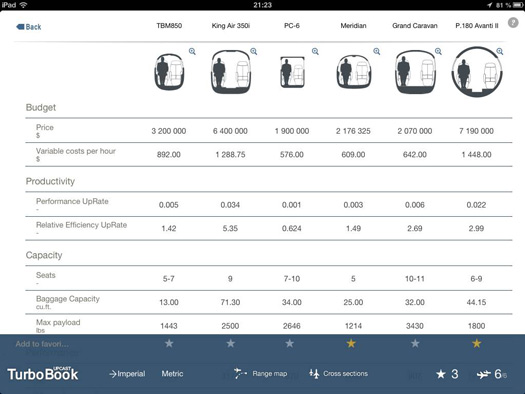
Task: Click baggage capacity value 71.30
Action: 230,302
